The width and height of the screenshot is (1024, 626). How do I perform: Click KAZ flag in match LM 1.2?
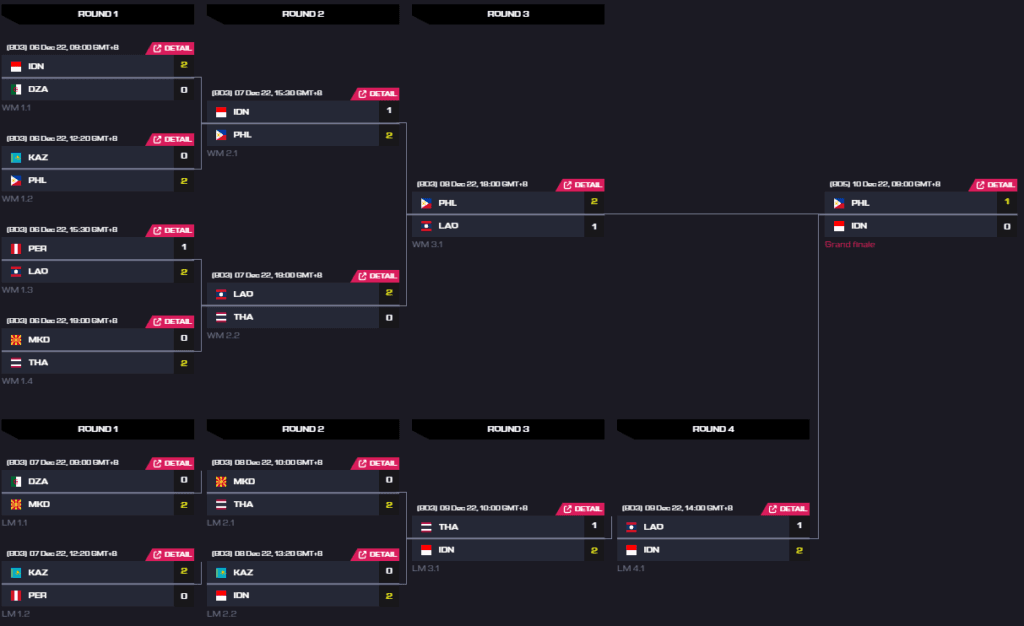(16, 573)
